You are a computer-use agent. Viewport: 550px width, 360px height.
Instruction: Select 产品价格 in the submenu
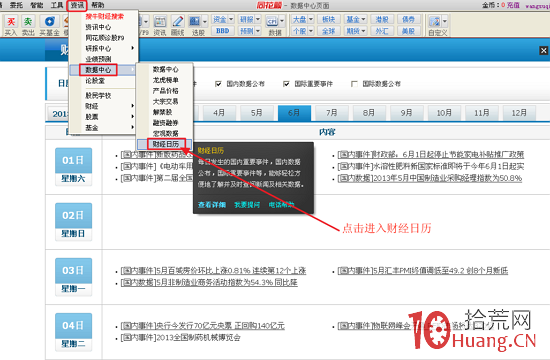(x=165, y=91)
